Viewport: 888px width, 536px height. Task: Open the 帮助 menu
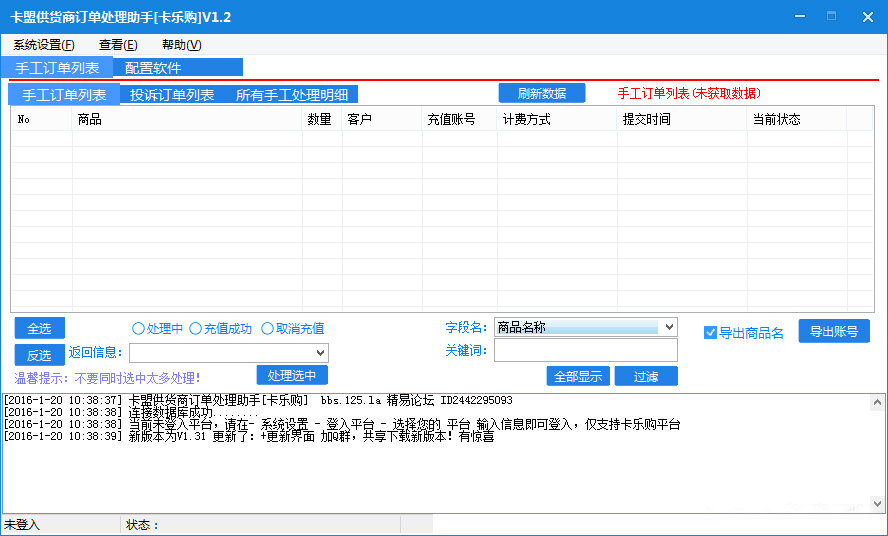coord(181,45)
